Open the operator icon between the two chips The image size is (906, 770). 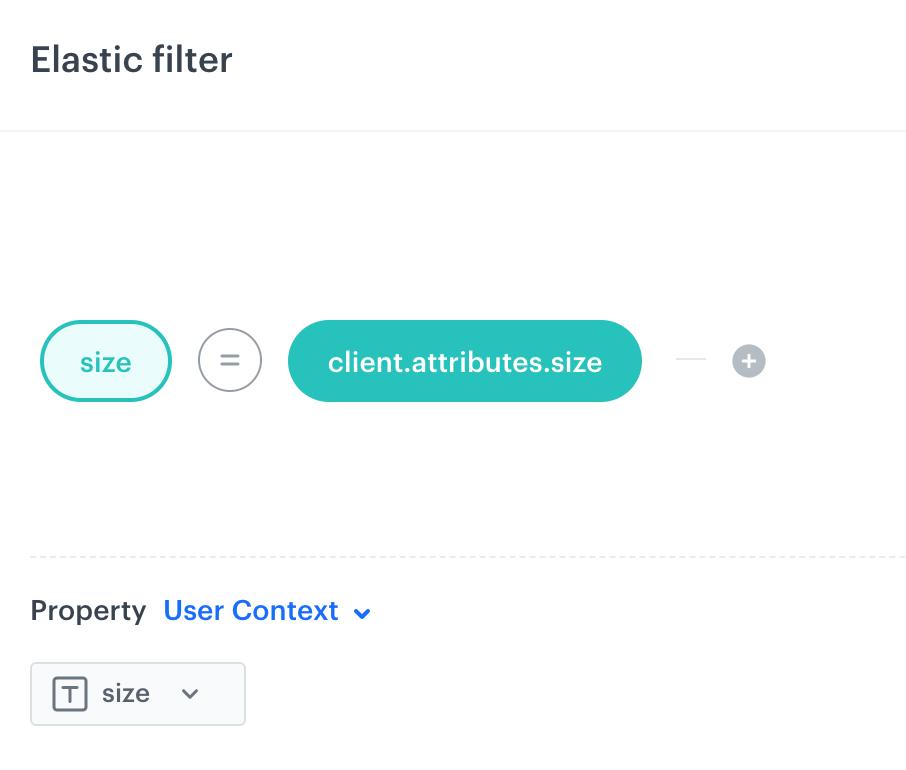pos(230,360)
